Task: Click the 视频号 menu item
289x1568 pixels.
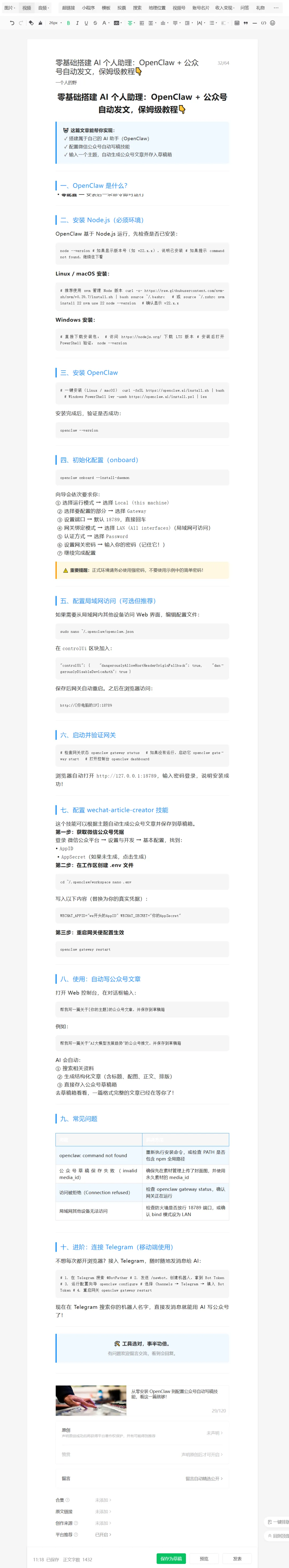Action: [179, 8]
